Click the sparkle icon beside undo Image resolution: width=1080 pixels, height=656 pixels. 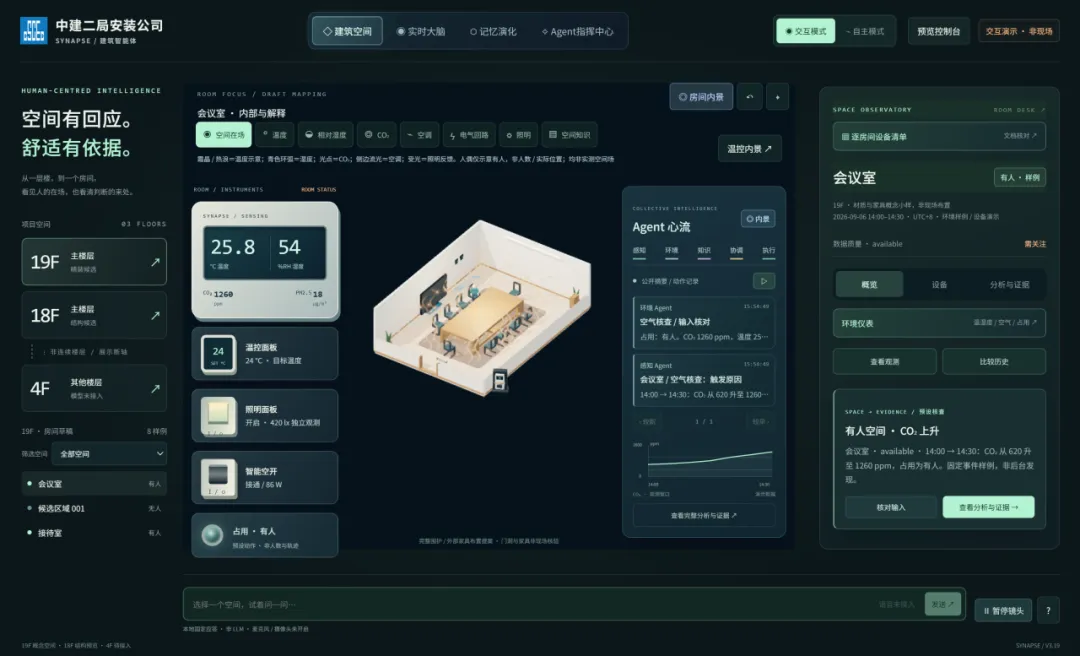click(777, 97)
